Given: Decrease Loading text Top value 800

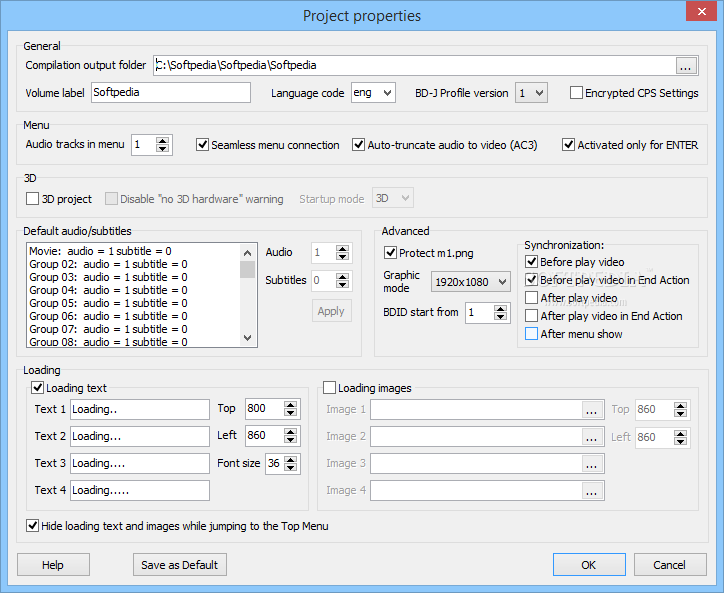Looking at the screenshot, I should point(290,413).
